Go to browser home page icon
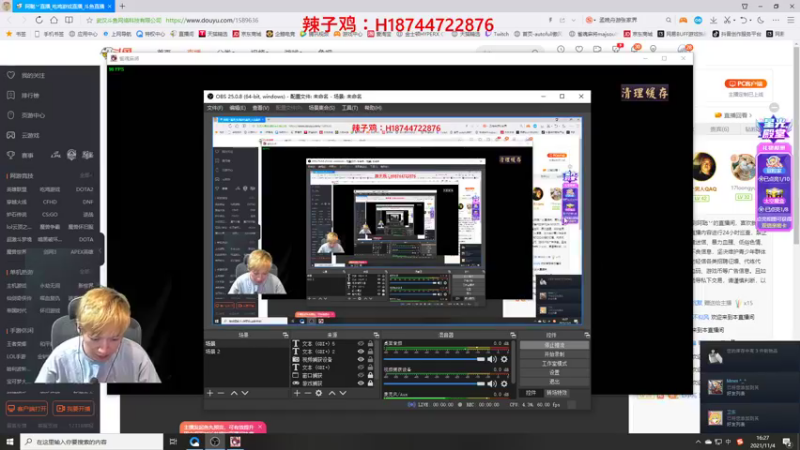This screenshot has height=450, width=800. (x=54, y=20)
